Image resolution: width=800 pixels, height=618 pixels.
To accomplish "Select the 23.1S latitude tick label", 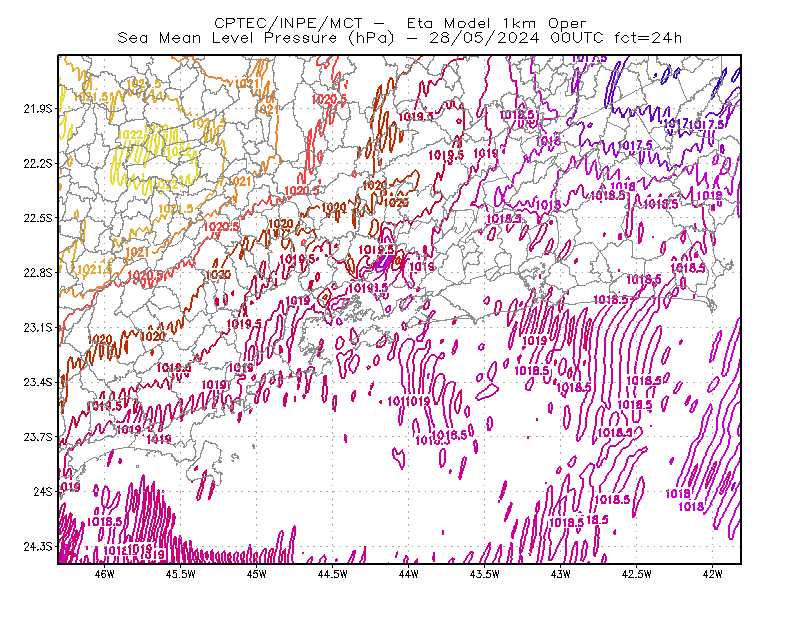I will 38,327.
